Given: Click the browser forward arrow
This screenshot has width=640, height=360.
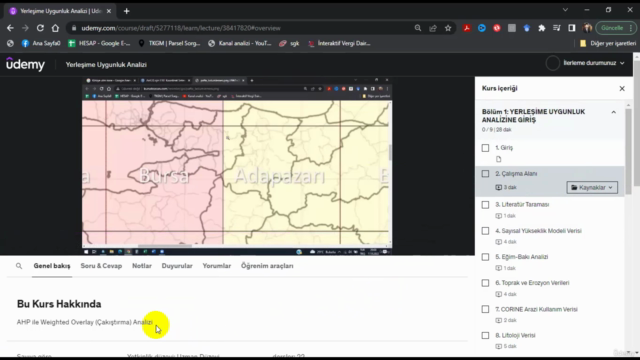Looking at the screenshot, I should pos(25,28).
